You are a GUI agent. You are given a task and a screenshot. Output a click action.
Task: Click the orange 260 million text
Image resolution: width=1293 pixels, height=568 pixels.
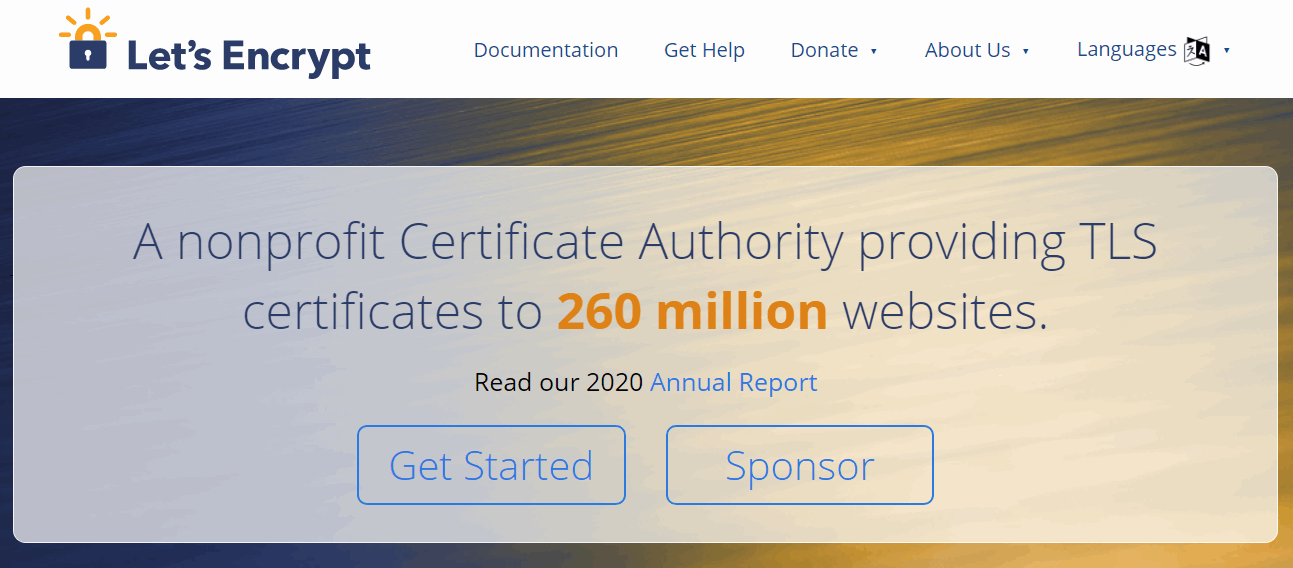[692, 312]
